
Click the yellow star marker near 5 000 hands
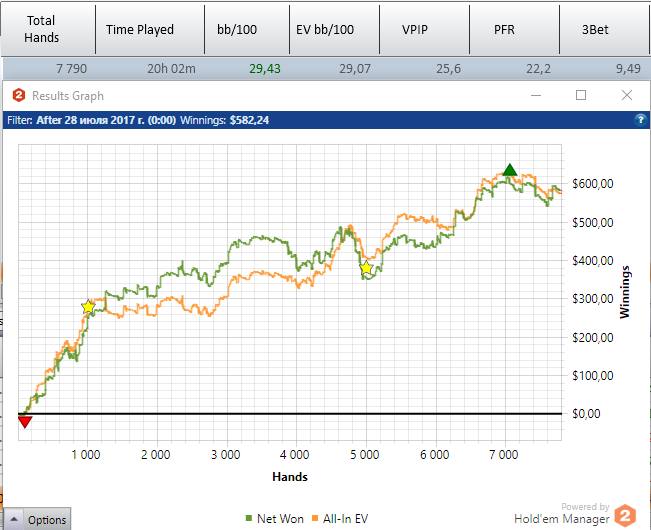[x=366, y=268]
